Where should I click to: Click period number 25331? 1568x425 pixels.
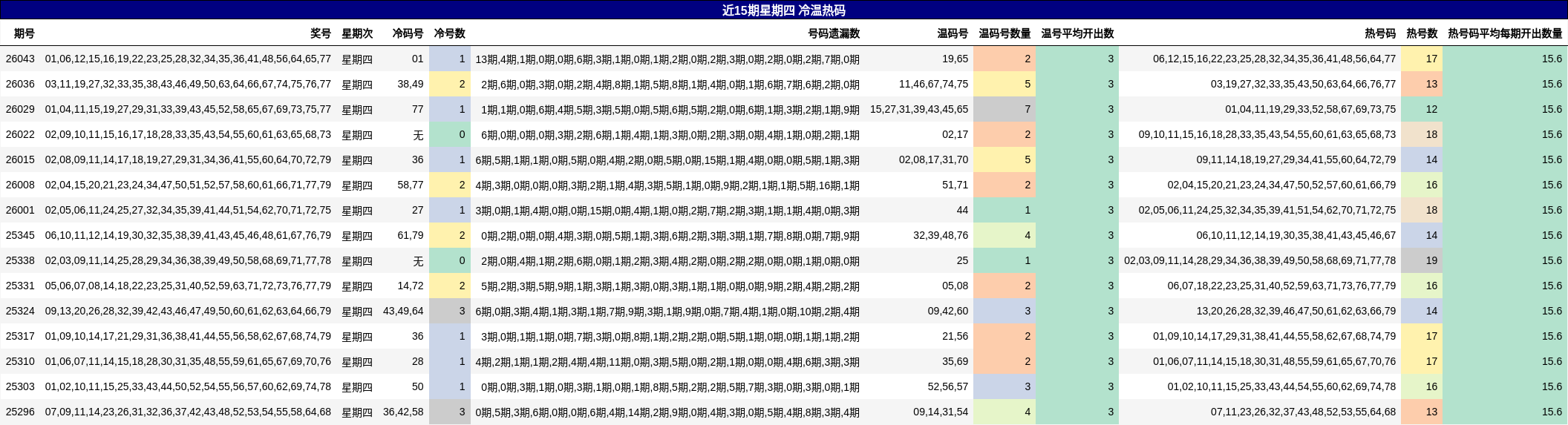(x=20, y=286)
